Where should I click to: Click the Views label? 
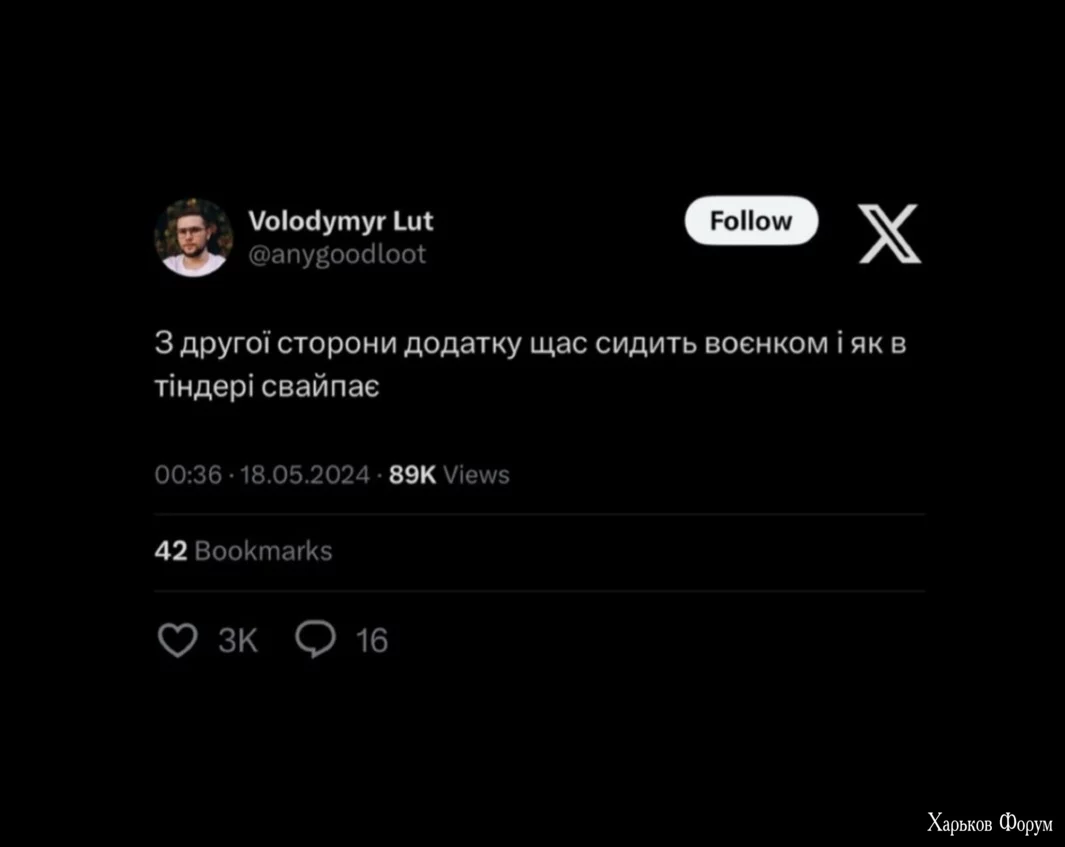[476, 475]
